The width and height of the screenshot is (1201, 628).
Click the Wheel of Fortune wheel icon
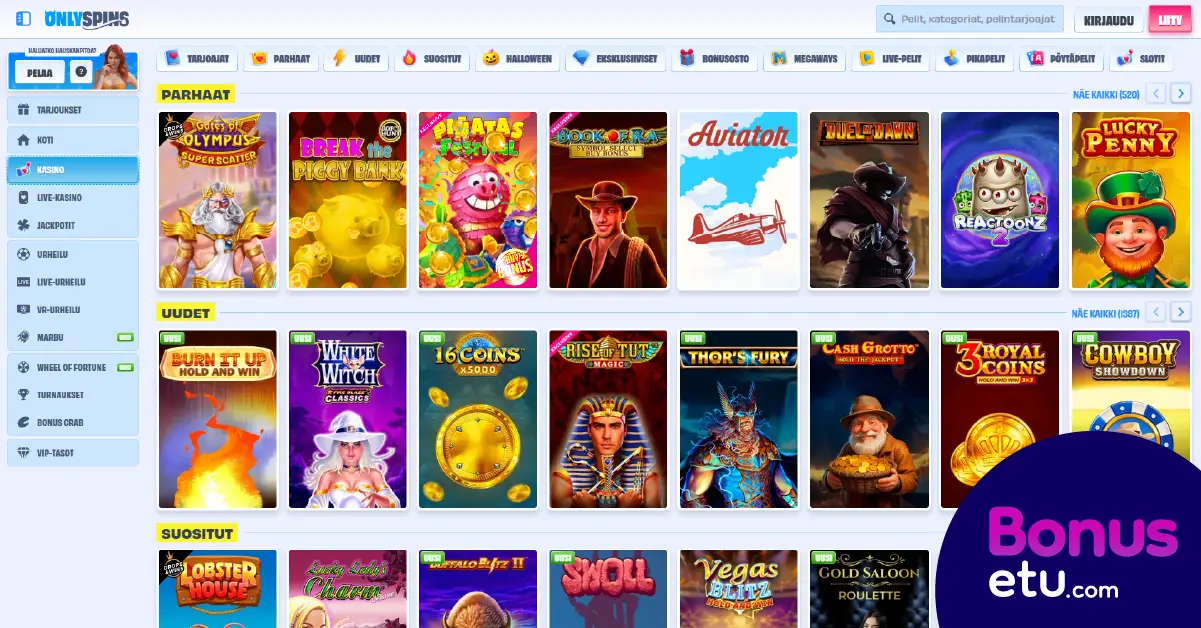tap(24, 367)
